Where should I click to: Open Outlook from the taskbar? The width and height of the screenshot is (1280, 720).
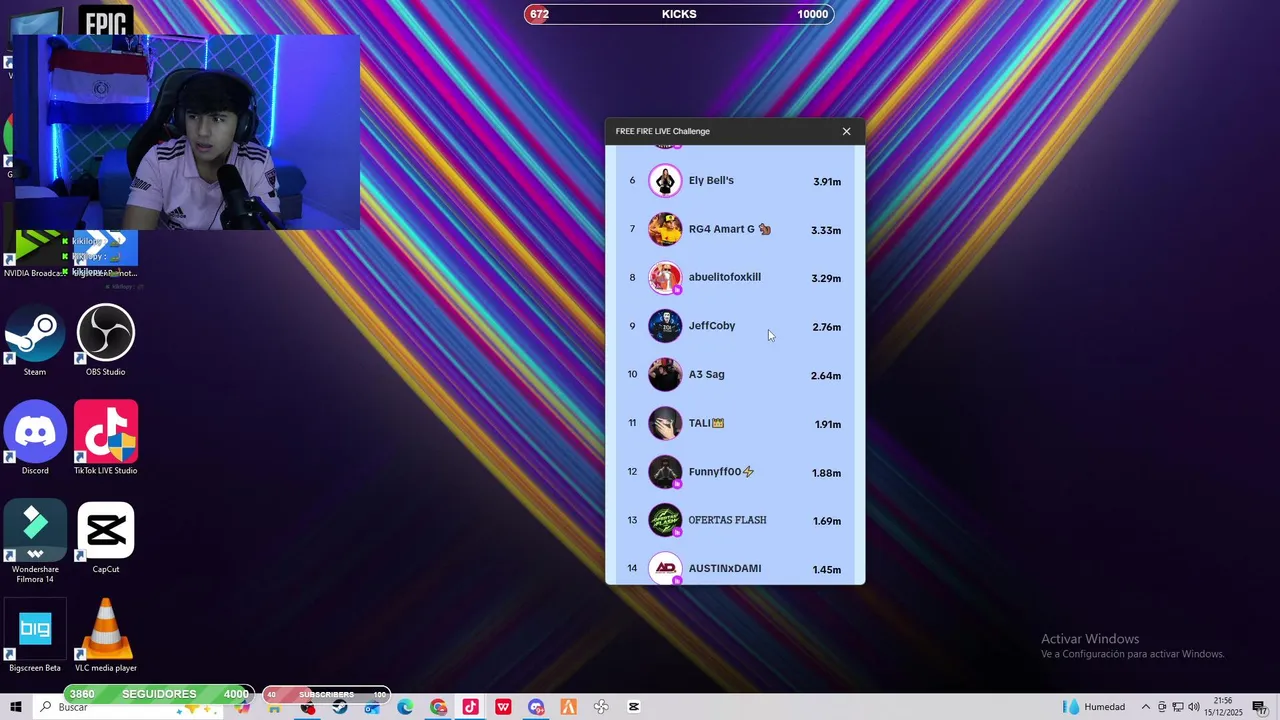pyautogui.click(x=372, y=707)
